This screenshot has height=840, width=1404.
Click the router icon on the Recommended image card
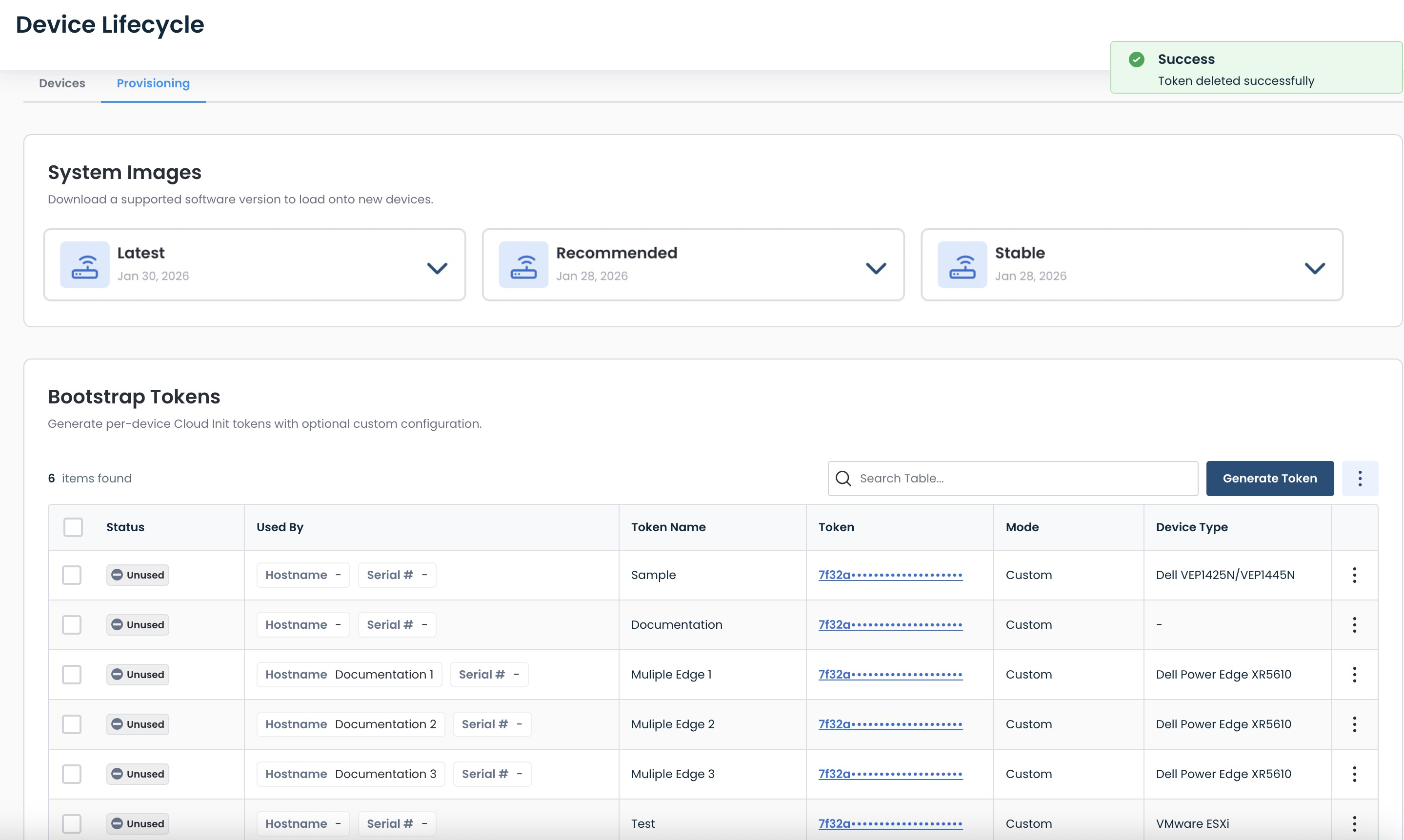523,265
